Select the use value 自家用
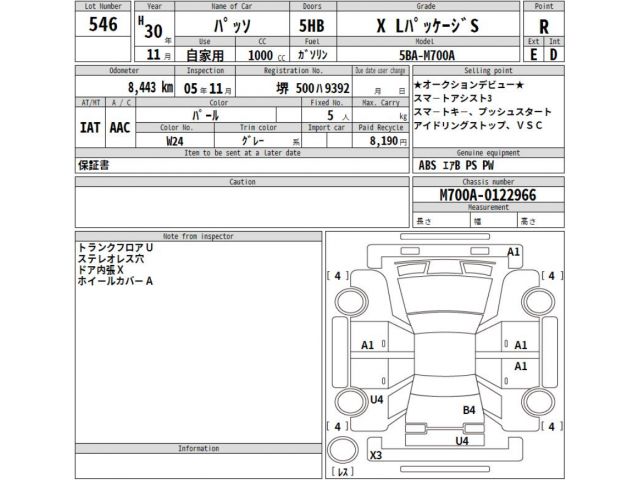The image size is (640, 480). (x=205, y=55)
